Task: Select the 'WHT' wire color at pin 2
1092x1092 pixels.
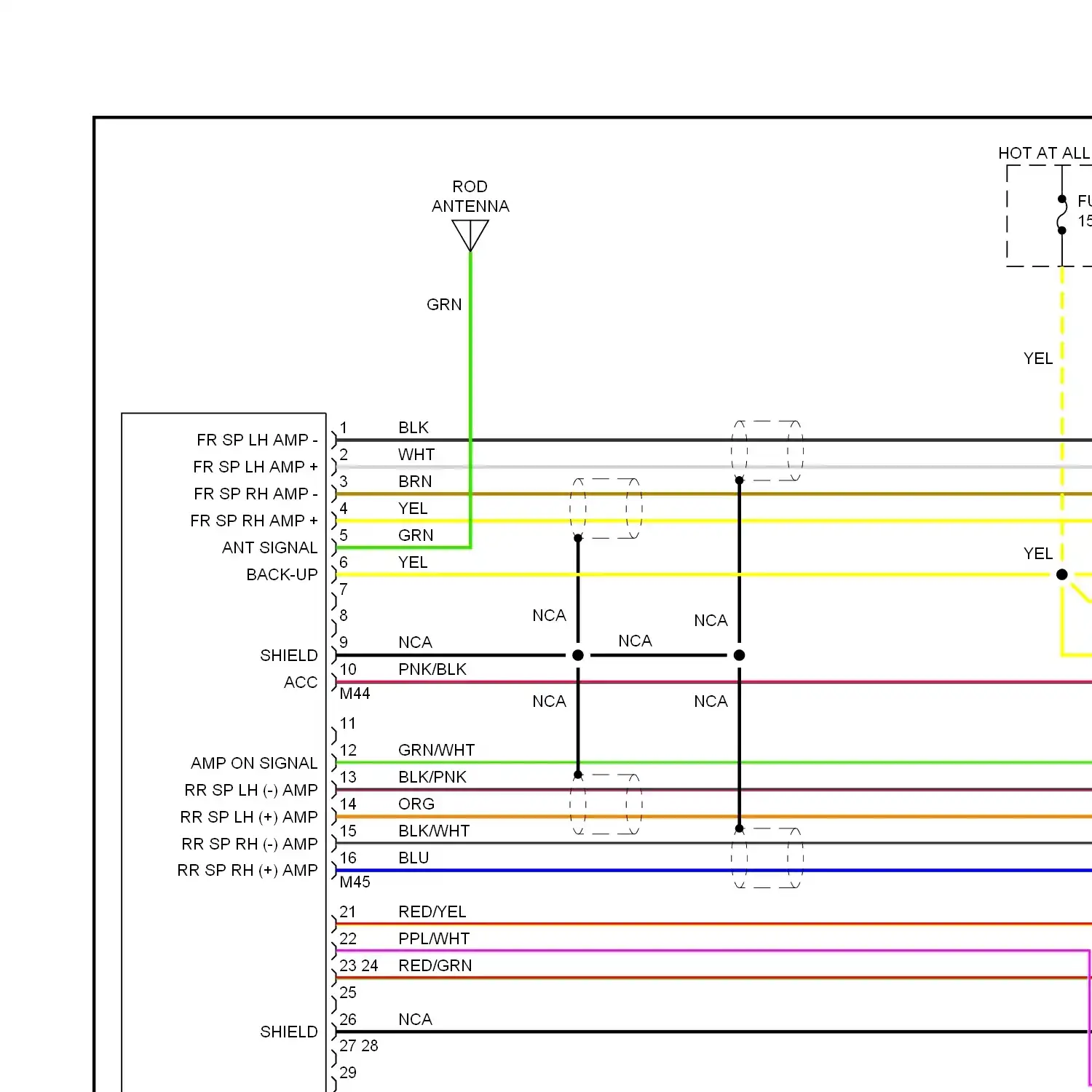Action: point(416,454)
